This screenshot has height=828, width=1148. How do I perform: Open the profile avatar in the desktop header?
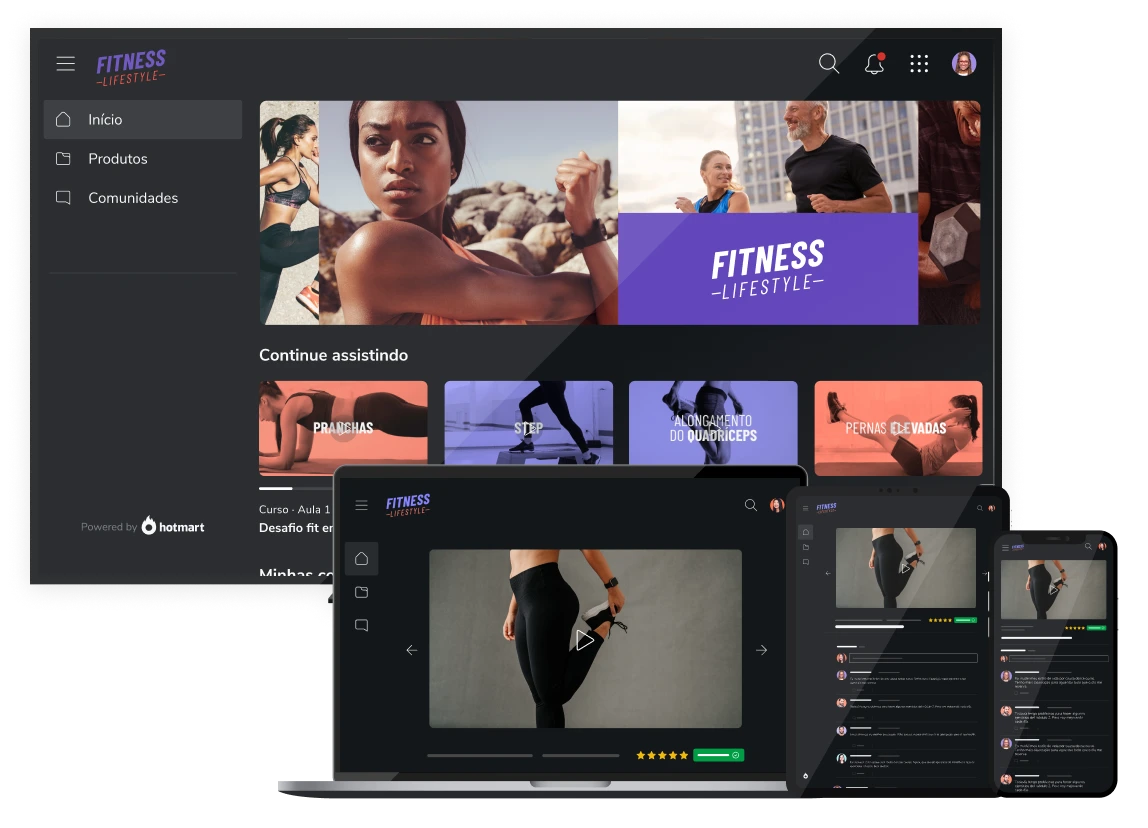(964, 64)
